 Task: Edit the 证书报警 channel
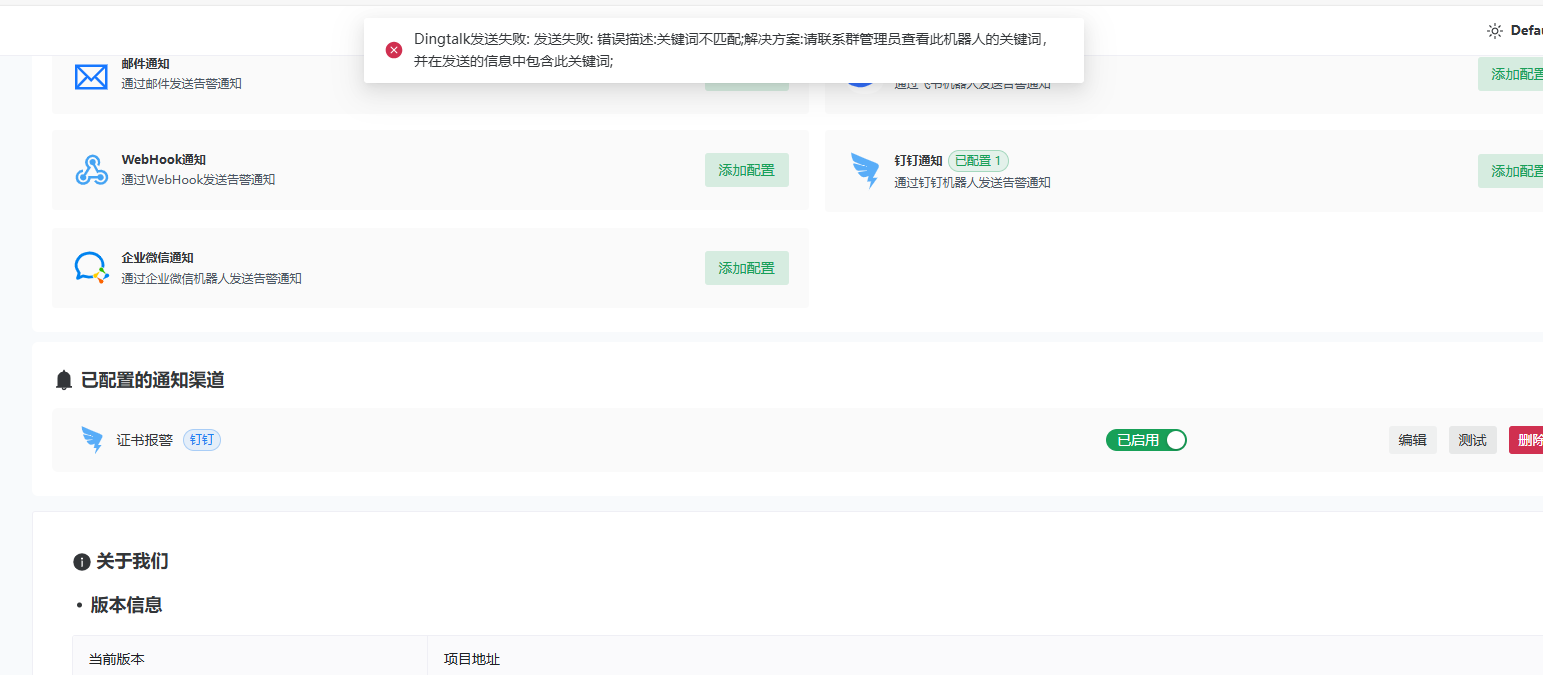point(1413,440)
